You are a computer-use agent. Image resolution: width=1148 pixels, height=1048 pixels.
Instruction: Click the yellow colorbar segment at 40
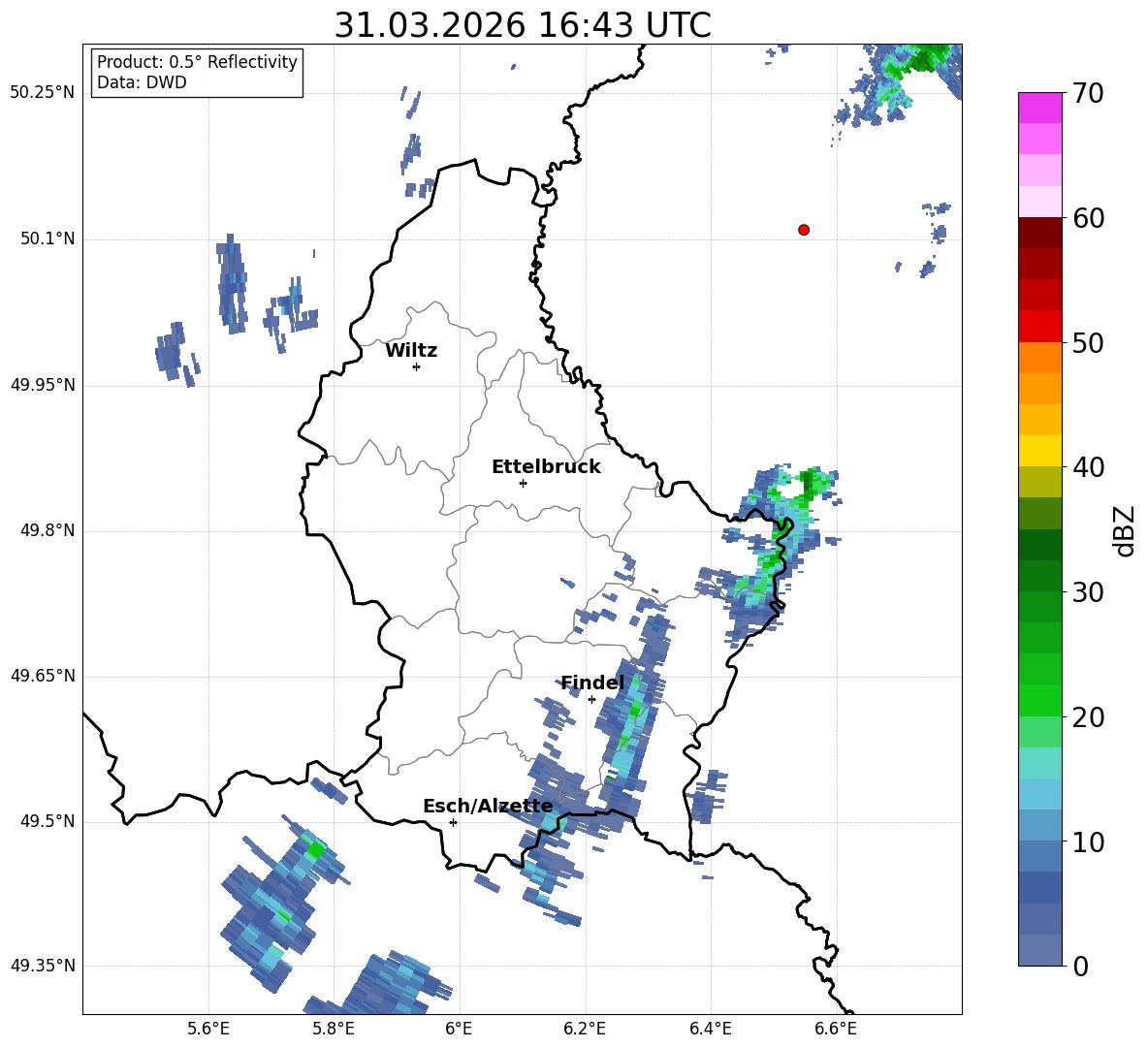(x=1039, y=451)
